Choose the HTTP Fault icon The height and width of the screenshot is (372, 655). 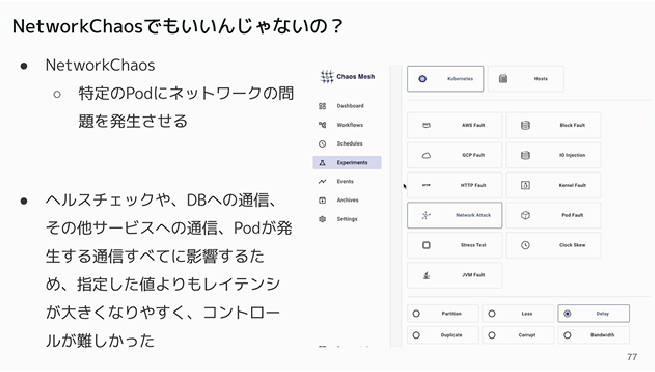point(426,185)
